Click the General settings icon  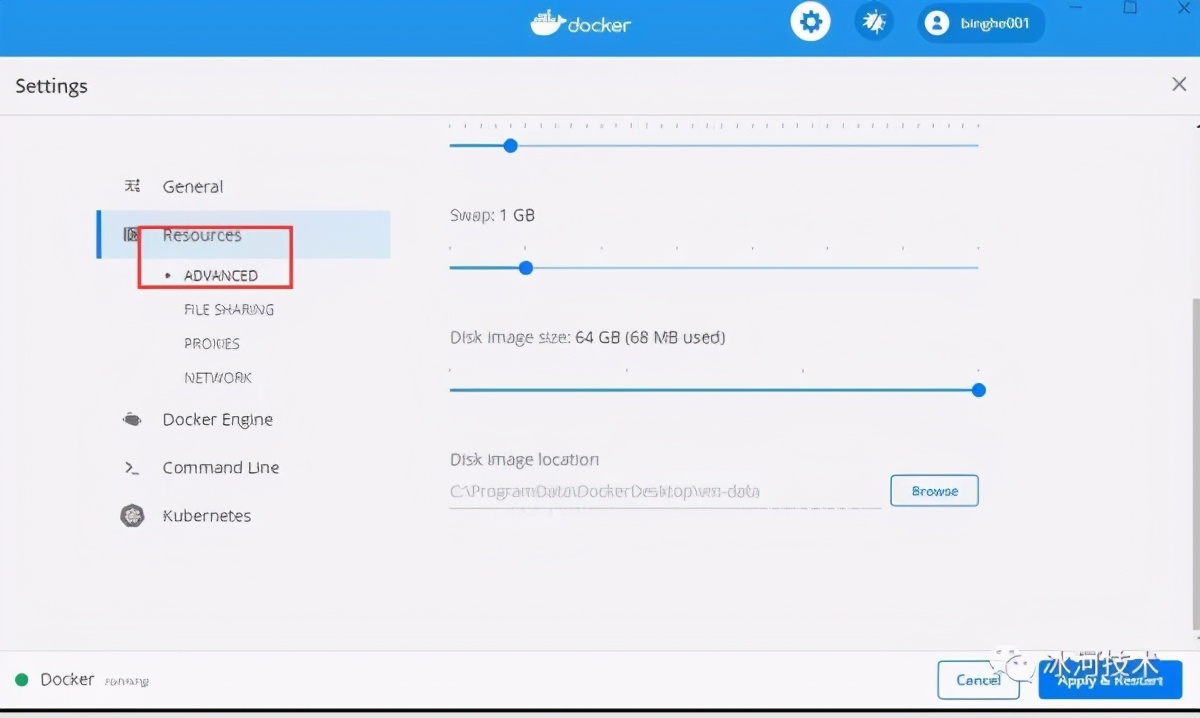coord(131,186)
